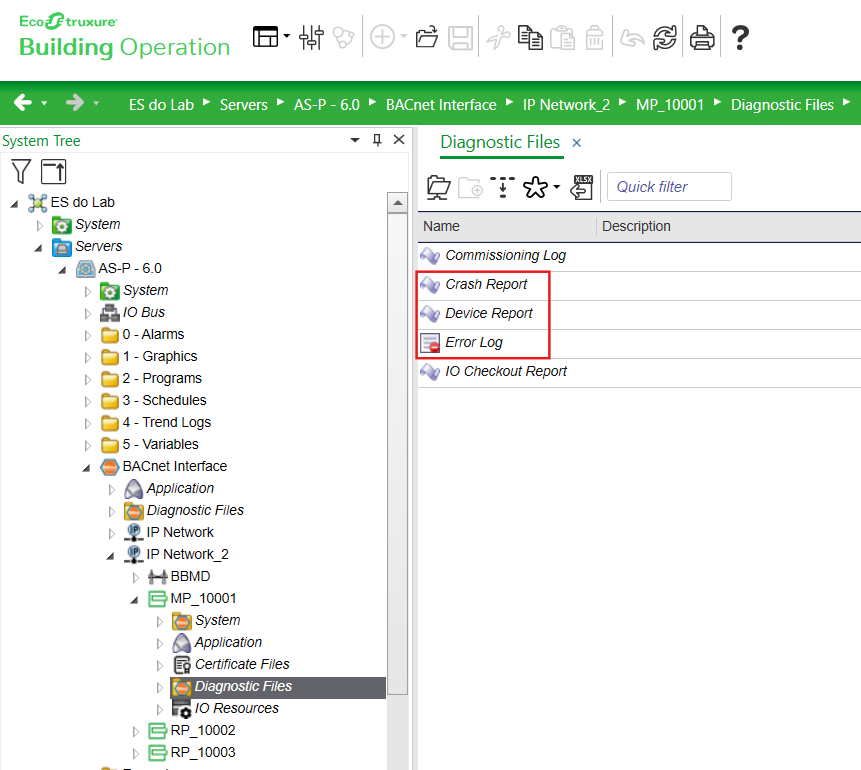Open the Back history dropdown arrow
This screenshot has height=770, width=861.
pyautogui.click(x=44, y=103)
